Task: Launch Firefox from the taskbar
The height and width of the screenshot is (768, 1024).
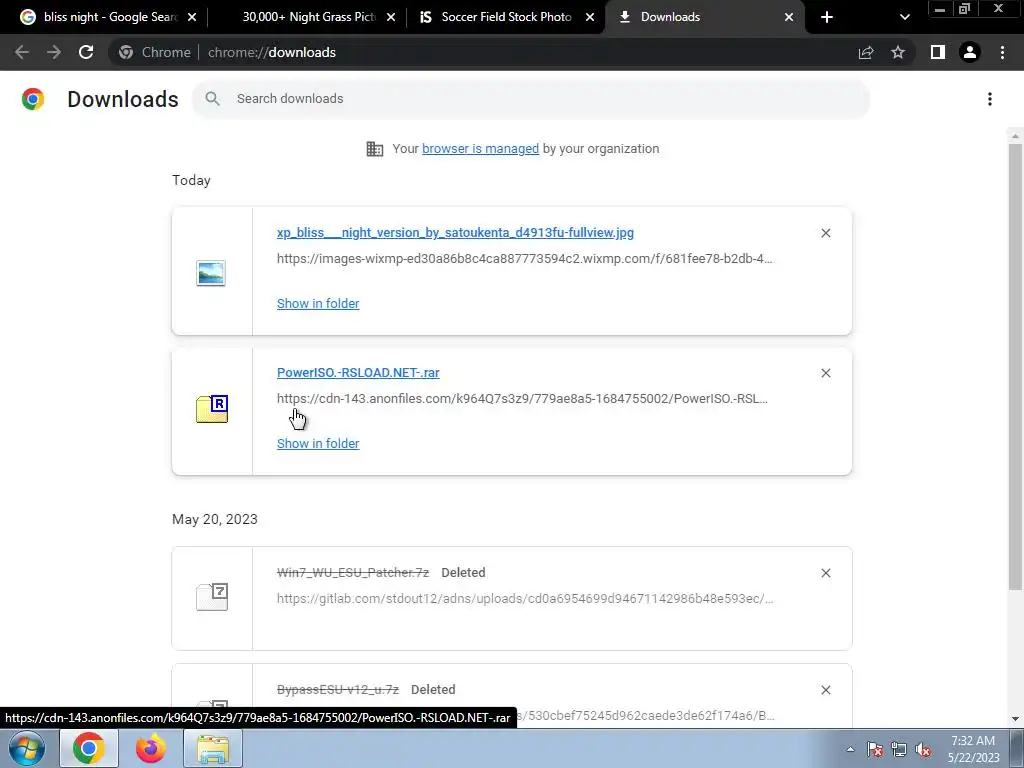Action: tap(151, 748)
